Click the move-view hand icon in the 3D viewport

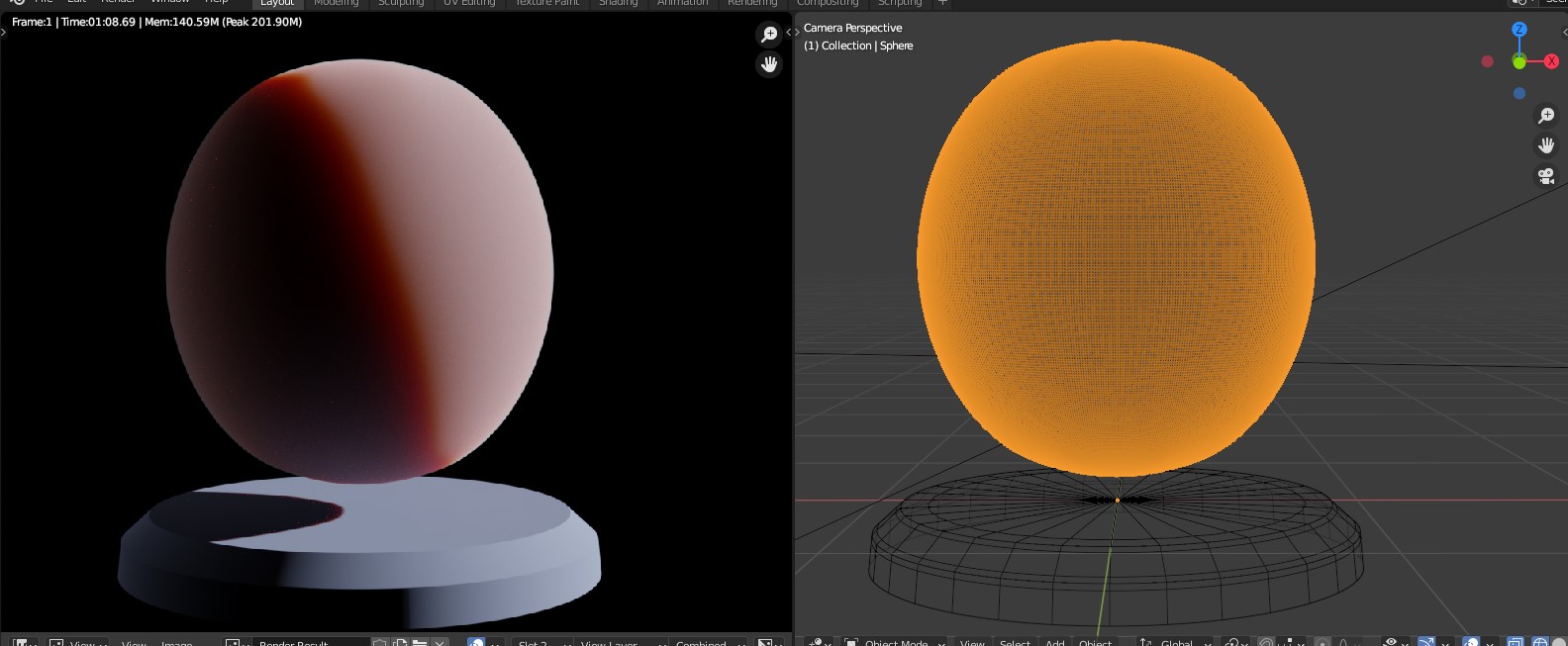pyautogui.click(x=1546, y=145)
